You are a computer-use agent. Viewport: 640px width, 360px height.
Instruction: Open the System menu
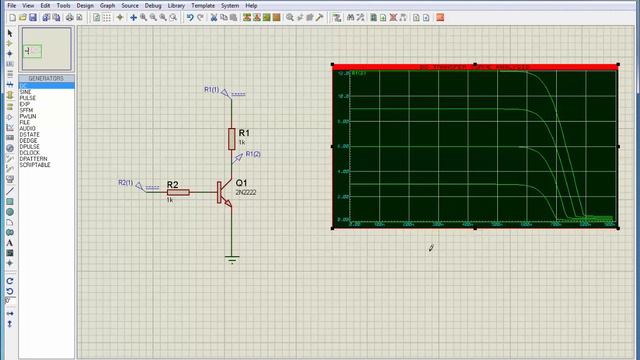230,6
